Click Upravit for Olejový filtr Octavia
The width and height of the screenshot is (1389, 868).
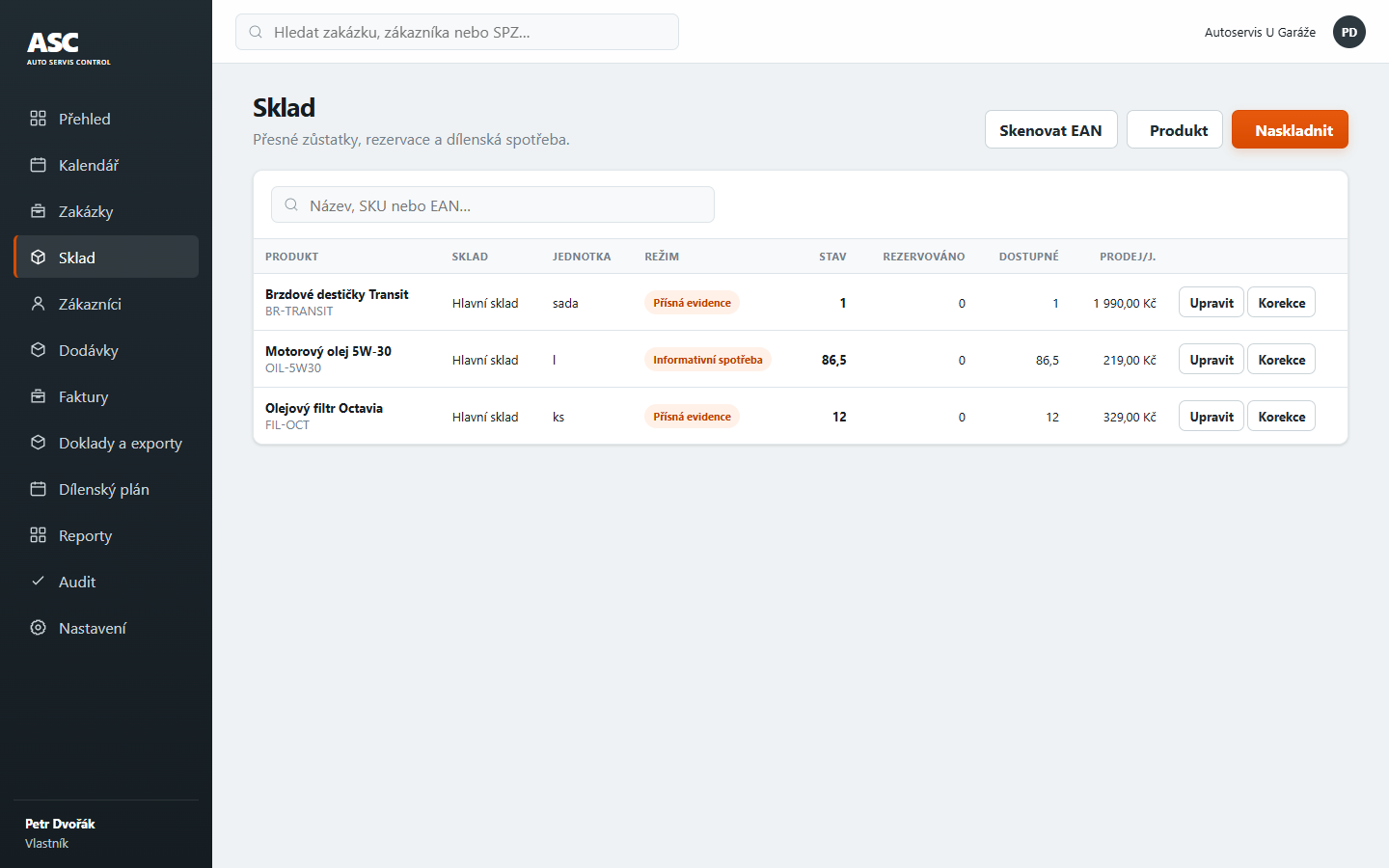click(1212, 417)
